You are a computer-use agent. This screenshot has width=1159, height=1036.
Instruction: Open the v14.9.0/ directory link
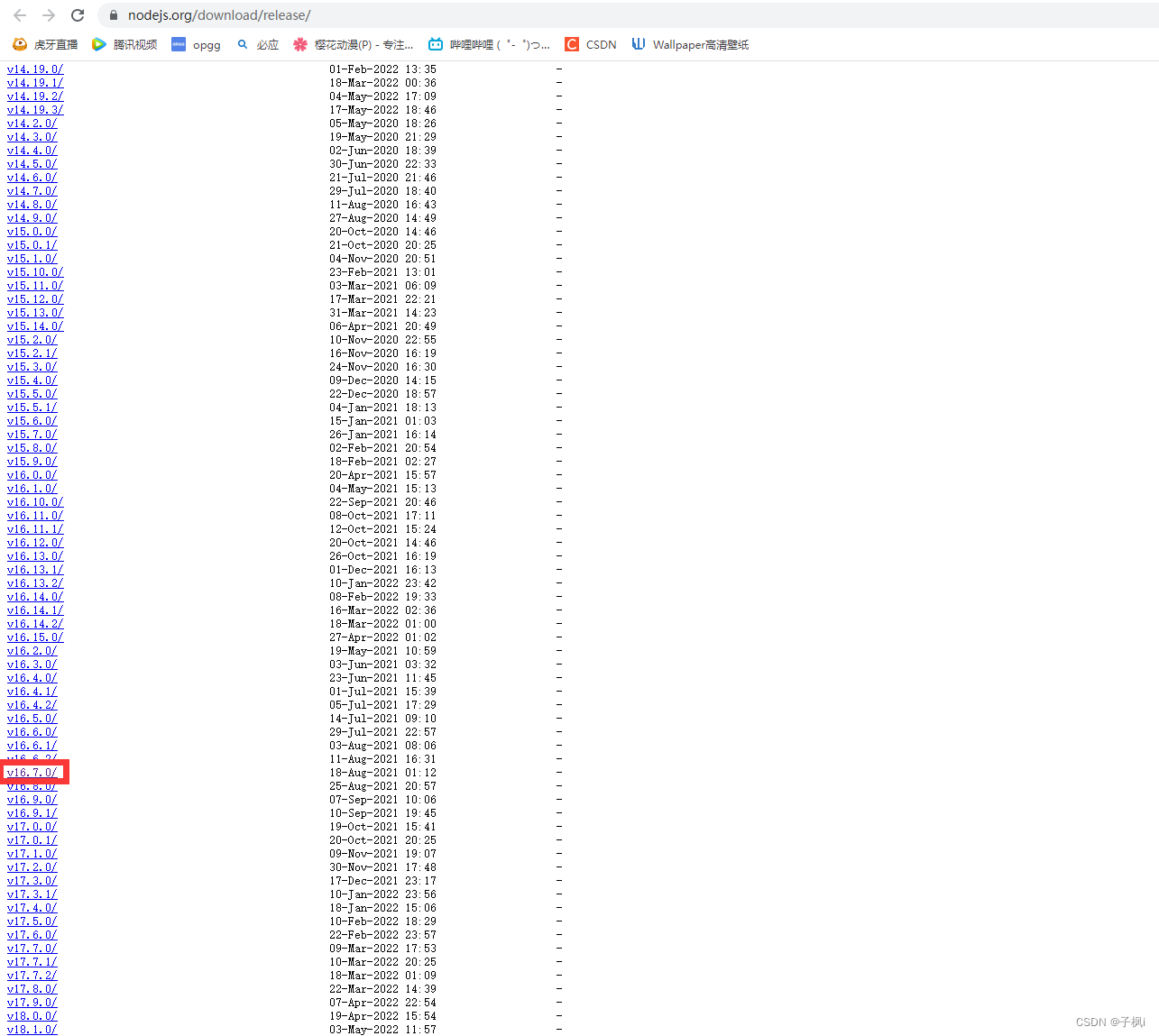[x=32, y=218]
